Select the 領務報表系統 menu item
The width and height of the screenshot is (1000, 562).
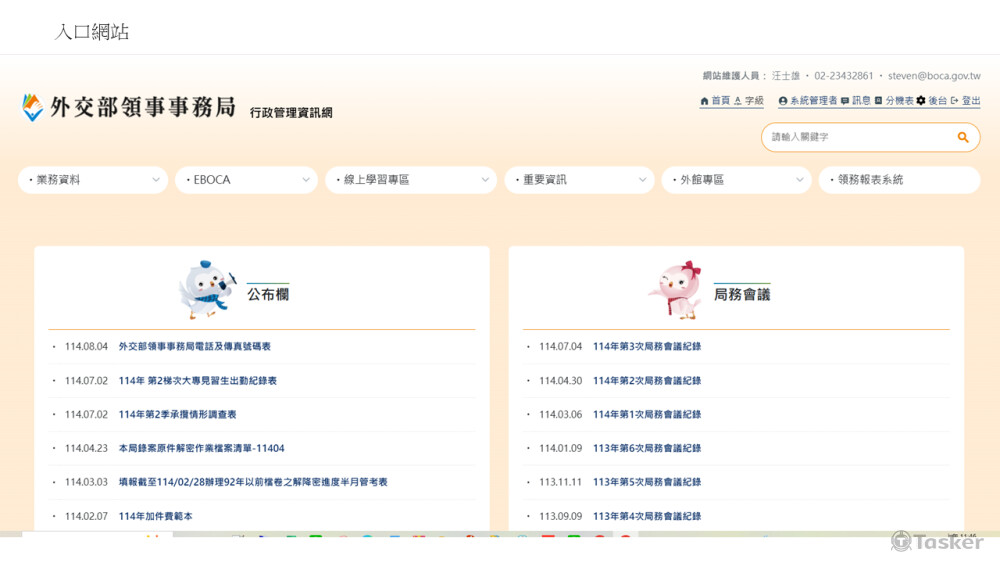tap(898, 180)
